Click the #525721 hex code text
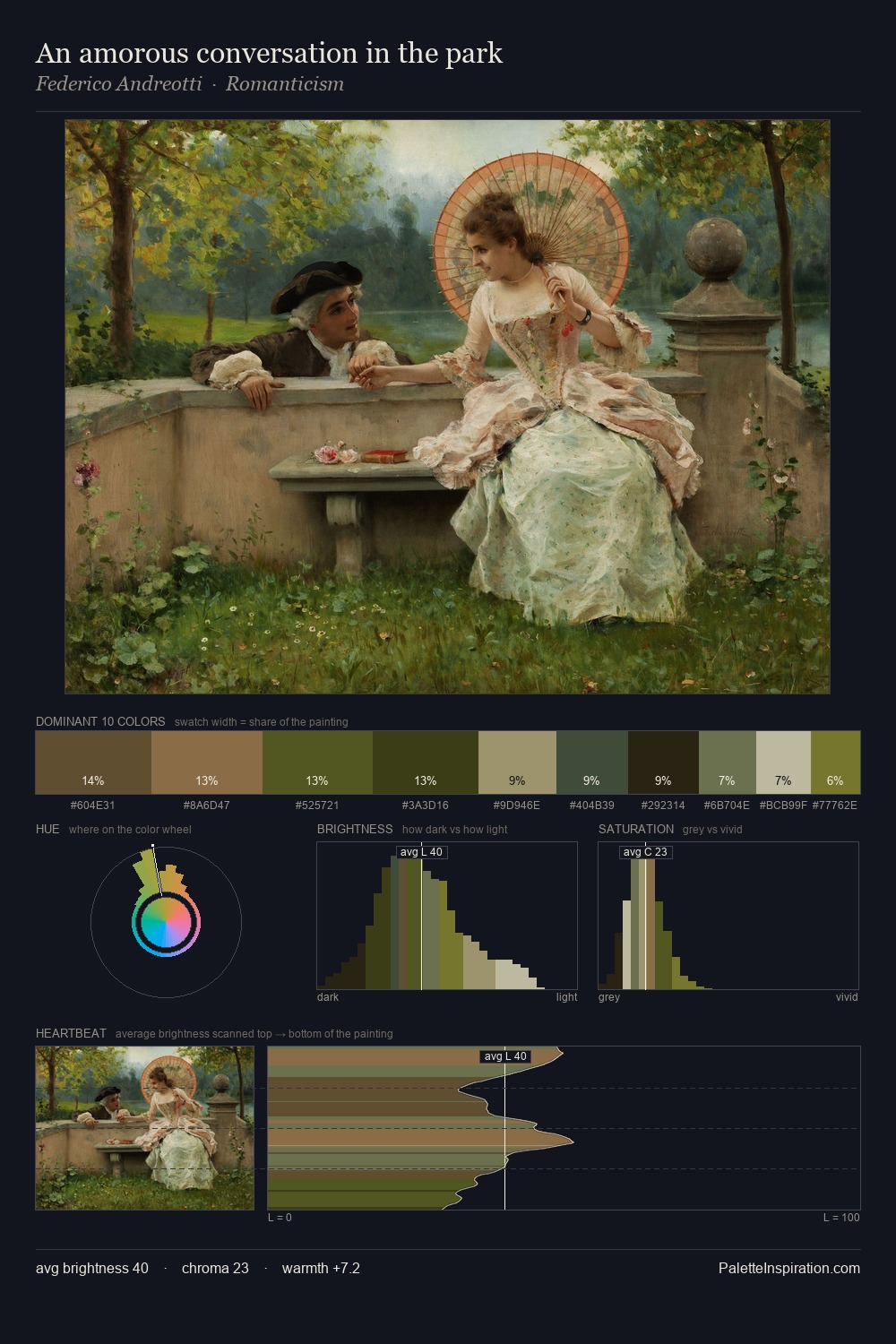Image resolution: width=896 pixels, height=1344 pixels. (317, 805)
